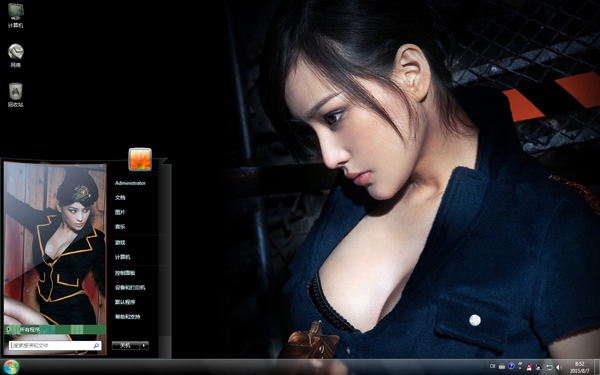The image size is (600, 375).
Task: Click the flower user account picture
Action: click(x=140, y=159)
